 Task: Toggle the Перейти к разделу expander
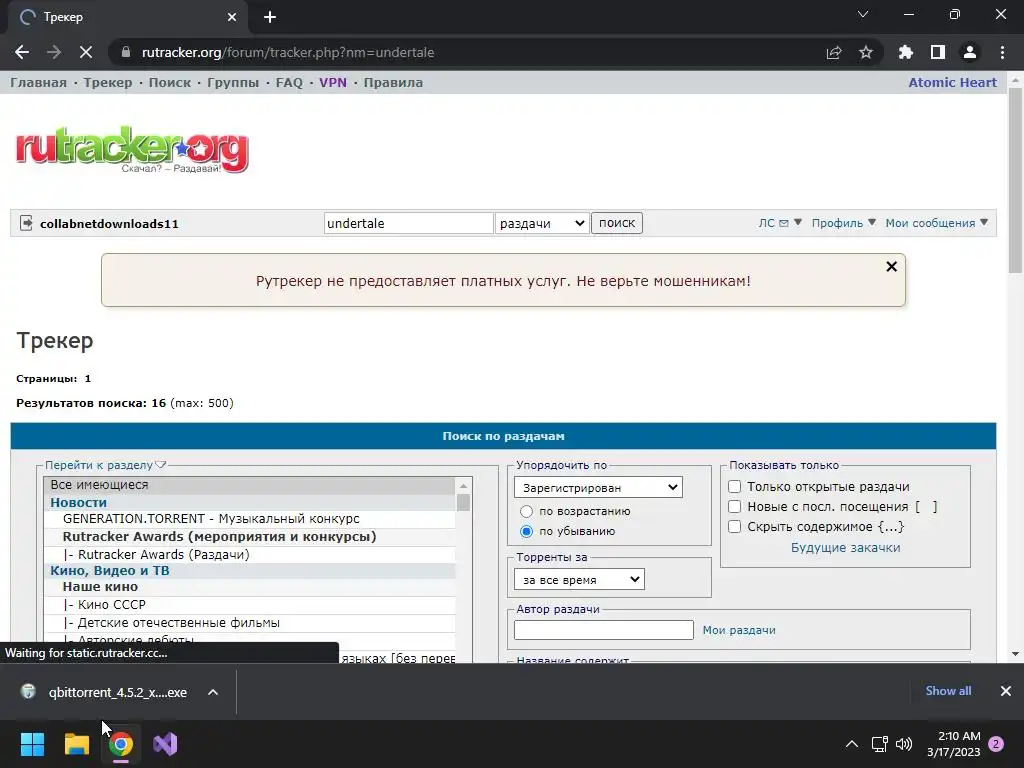[105, 465]
